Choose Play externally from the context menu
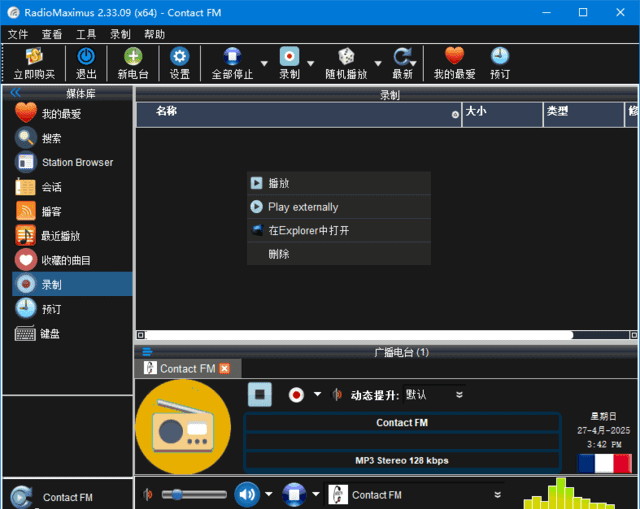This screenshot has height=509, width=640. click(339, 207)
